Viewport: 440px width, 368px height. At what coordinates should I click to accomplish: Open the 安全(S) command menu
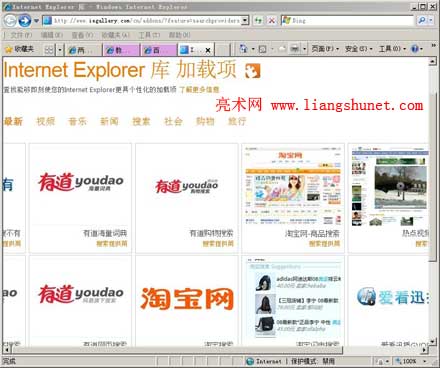pyautogui.click(x=358, y=49)
